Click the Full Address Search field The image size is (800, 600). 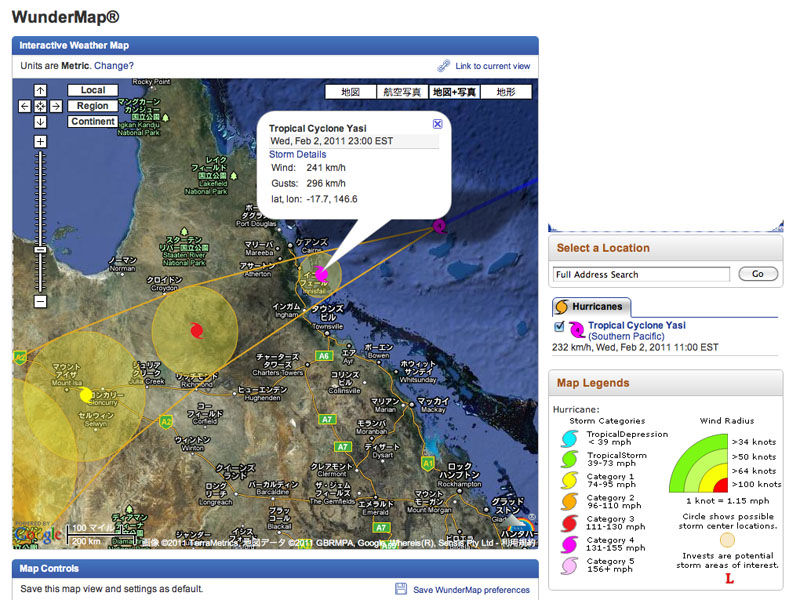coord(641,274)
